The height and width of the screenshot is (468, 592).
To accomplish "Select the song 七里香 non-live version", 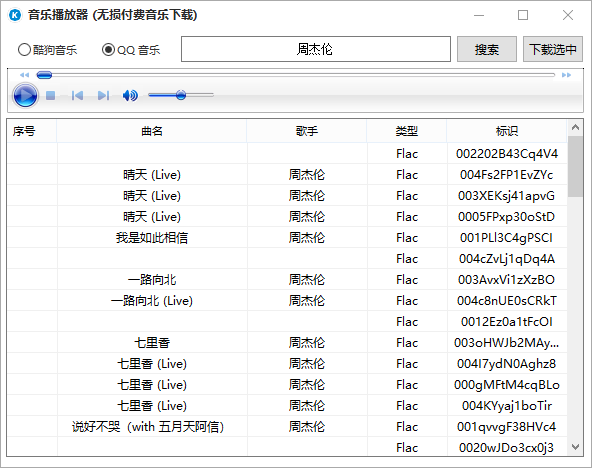I will tap(287, 343).
